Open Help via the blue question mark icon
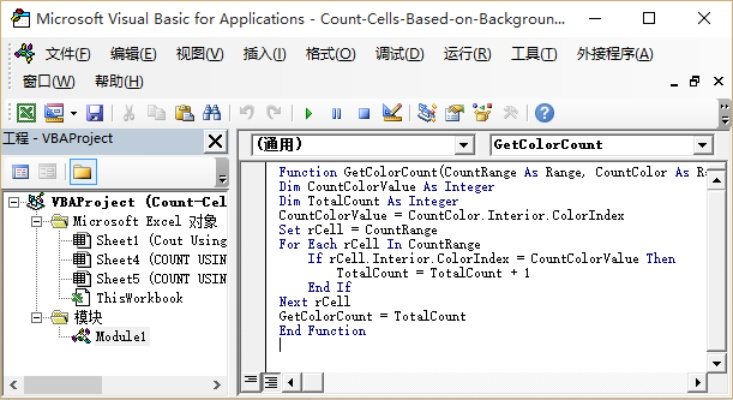Screen dimensions: 733x400 (x=544, y=113)
